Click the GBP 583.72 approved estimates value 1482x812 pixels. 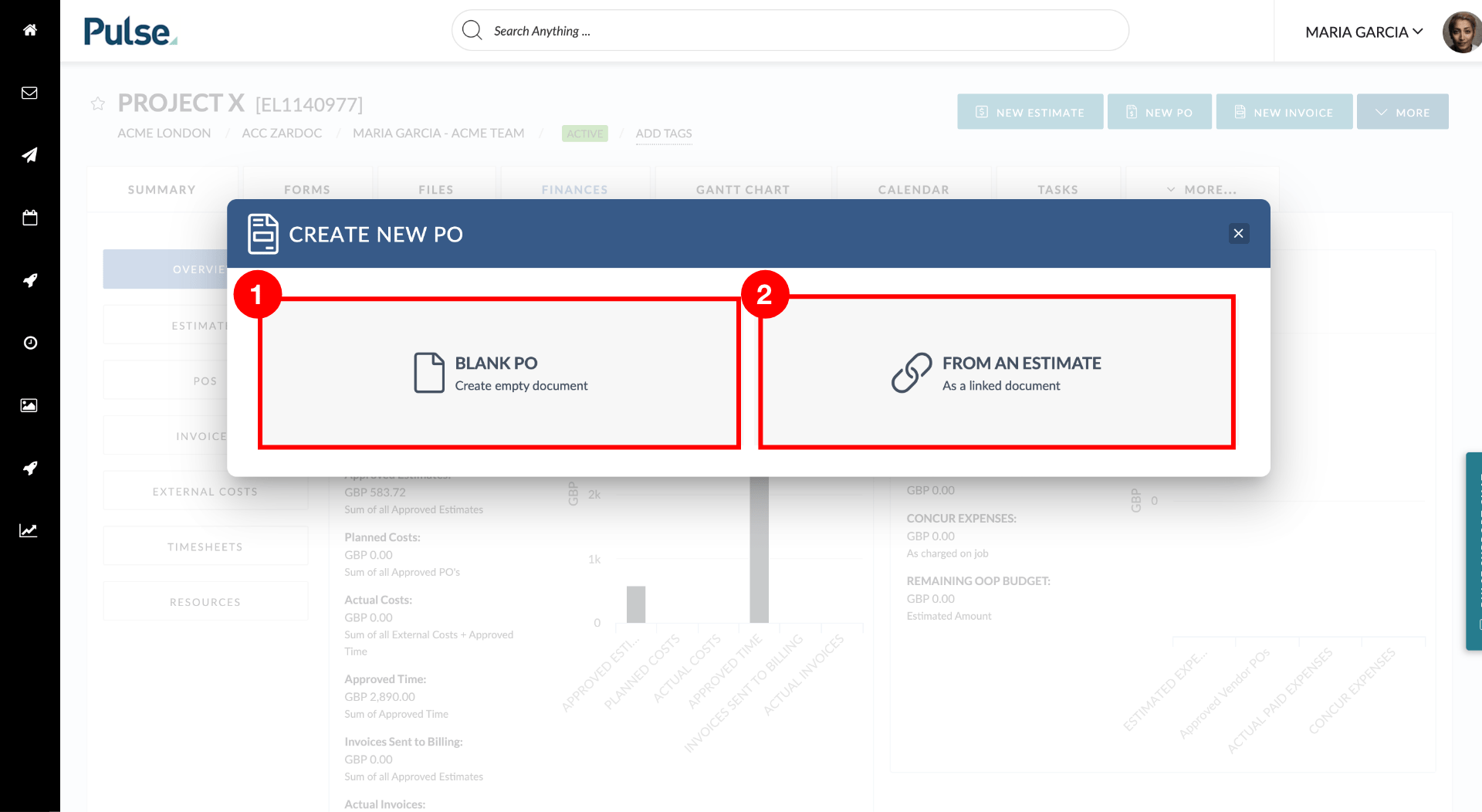pos(375,492)
